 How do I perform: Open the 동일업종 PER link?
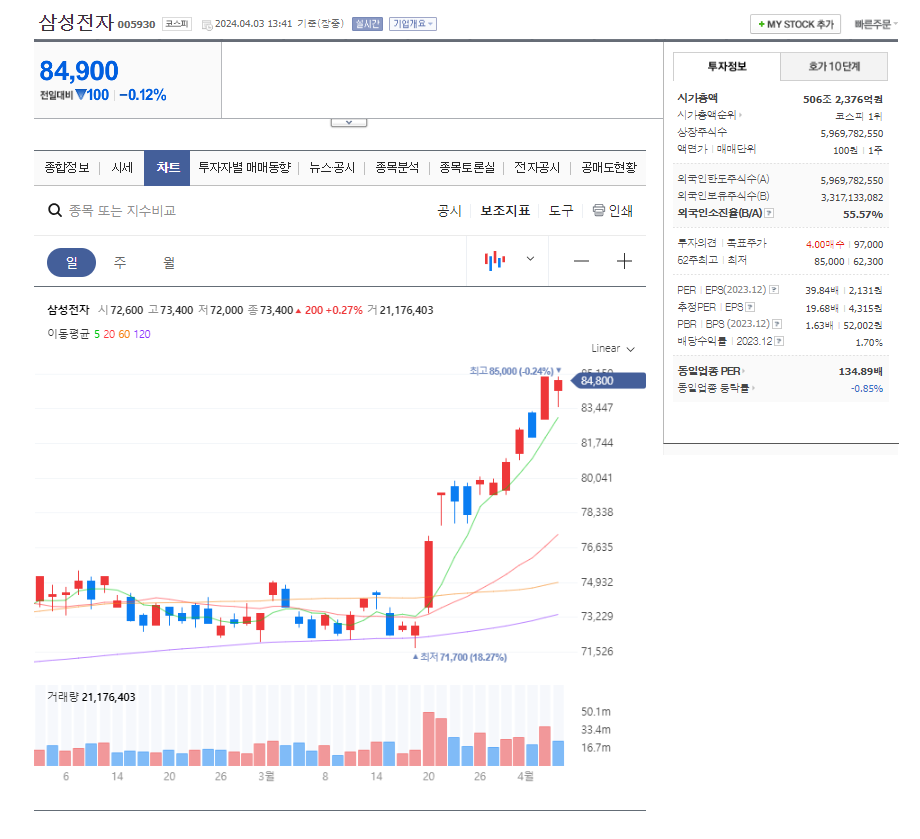coord(711,371)
